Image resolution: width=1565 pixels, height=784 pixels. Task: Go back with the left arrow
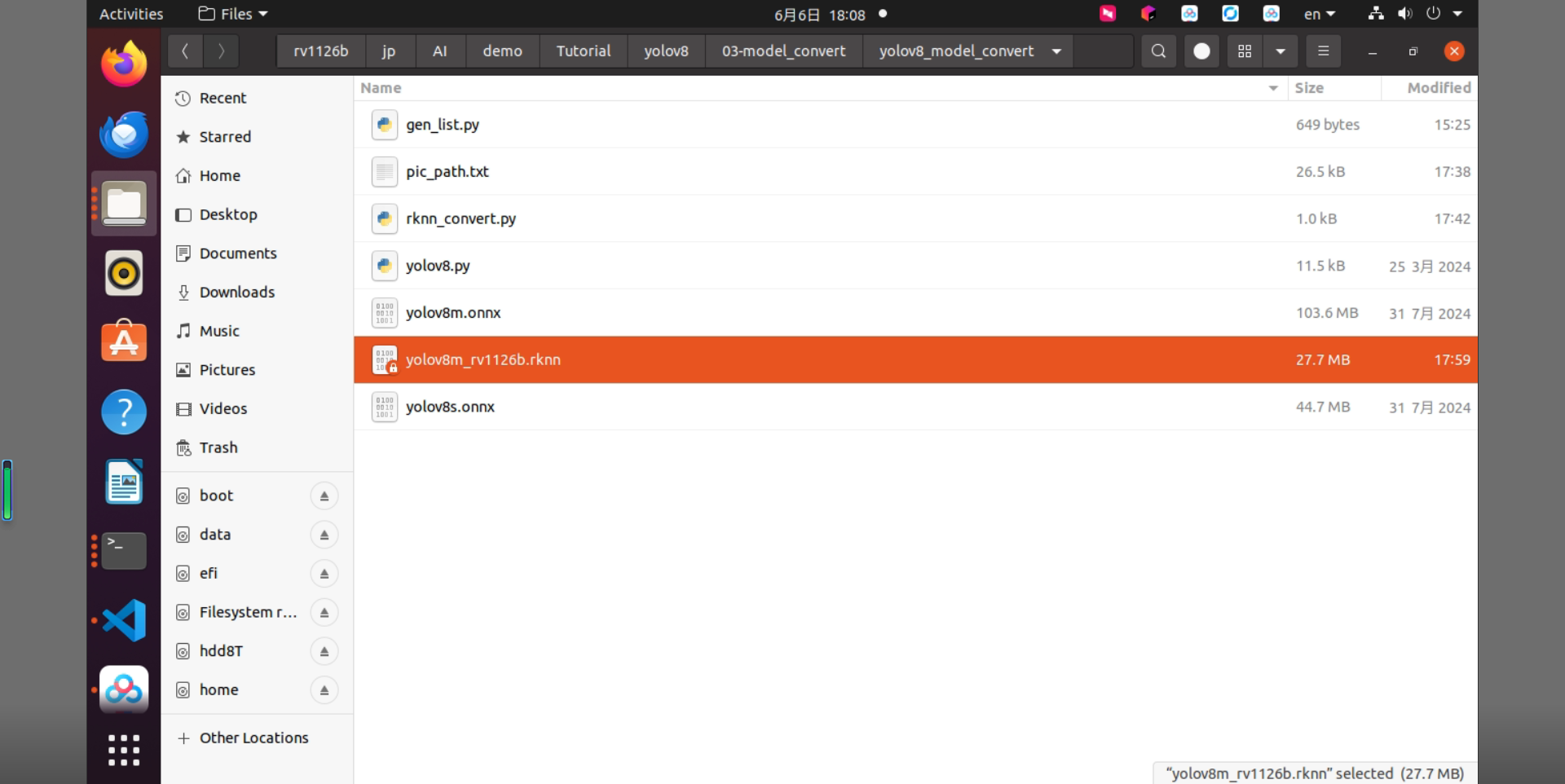click(185, 51)
